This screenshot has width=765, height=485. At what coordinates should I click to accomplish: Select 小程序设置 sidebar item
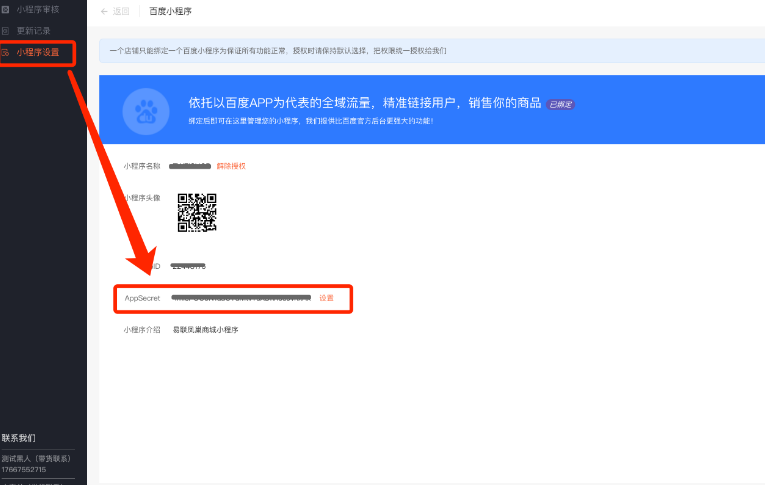38,52
